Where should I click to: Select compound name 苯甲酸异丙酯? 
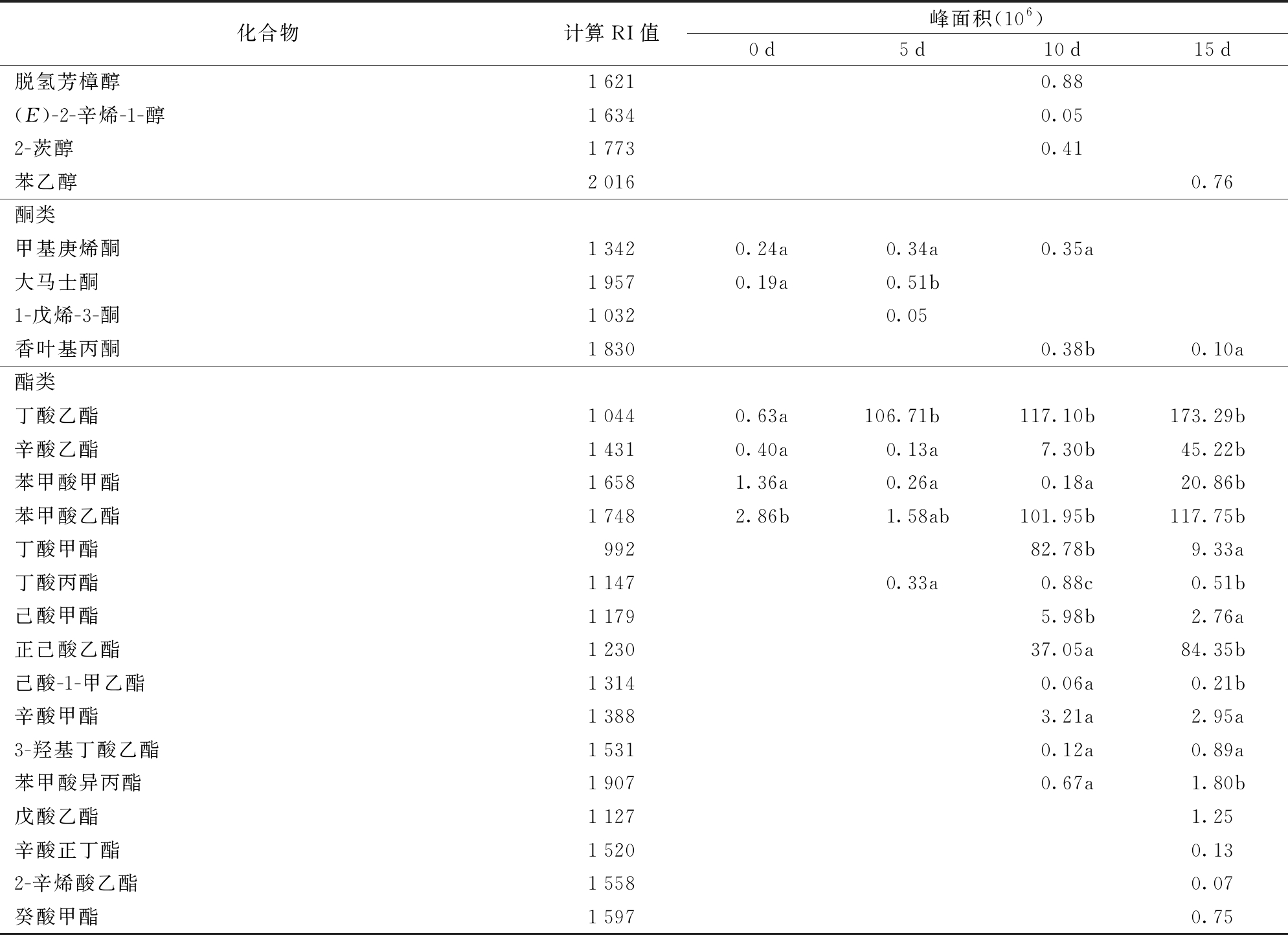tap(78, 783)
